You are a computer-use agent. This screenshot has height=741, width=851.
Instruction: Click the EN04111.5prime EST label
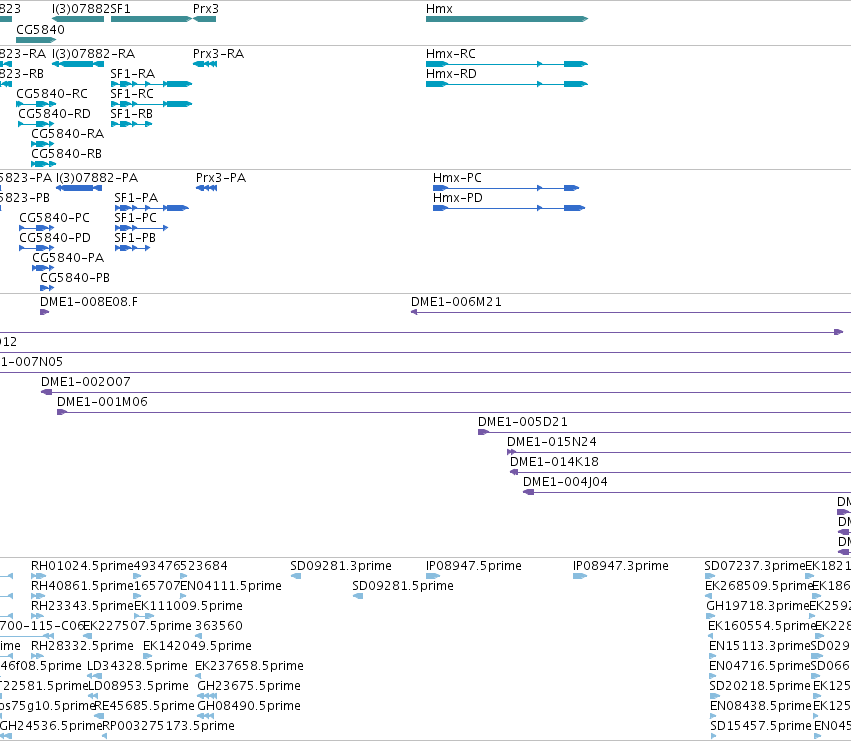231,586
